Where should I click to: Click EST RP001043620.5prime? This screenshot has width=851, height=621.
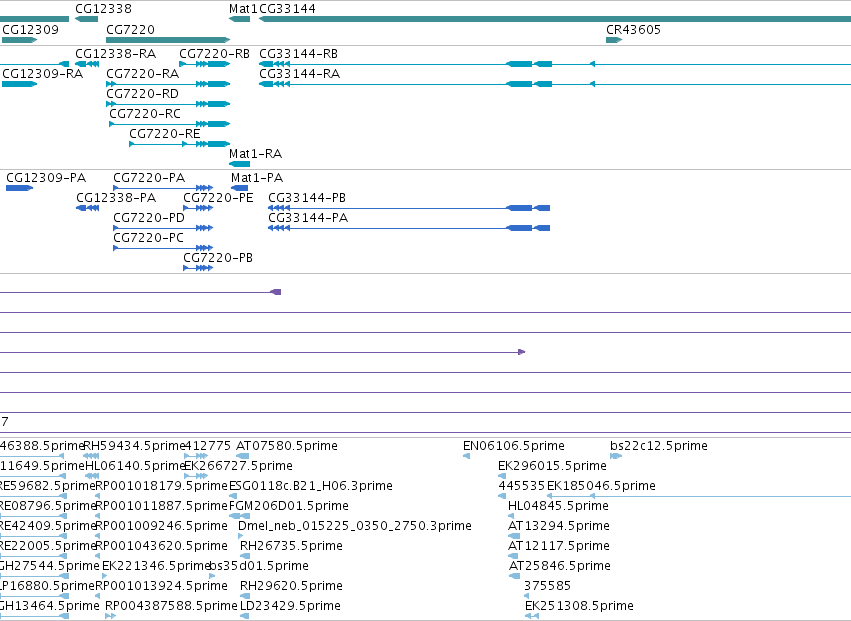161,546
